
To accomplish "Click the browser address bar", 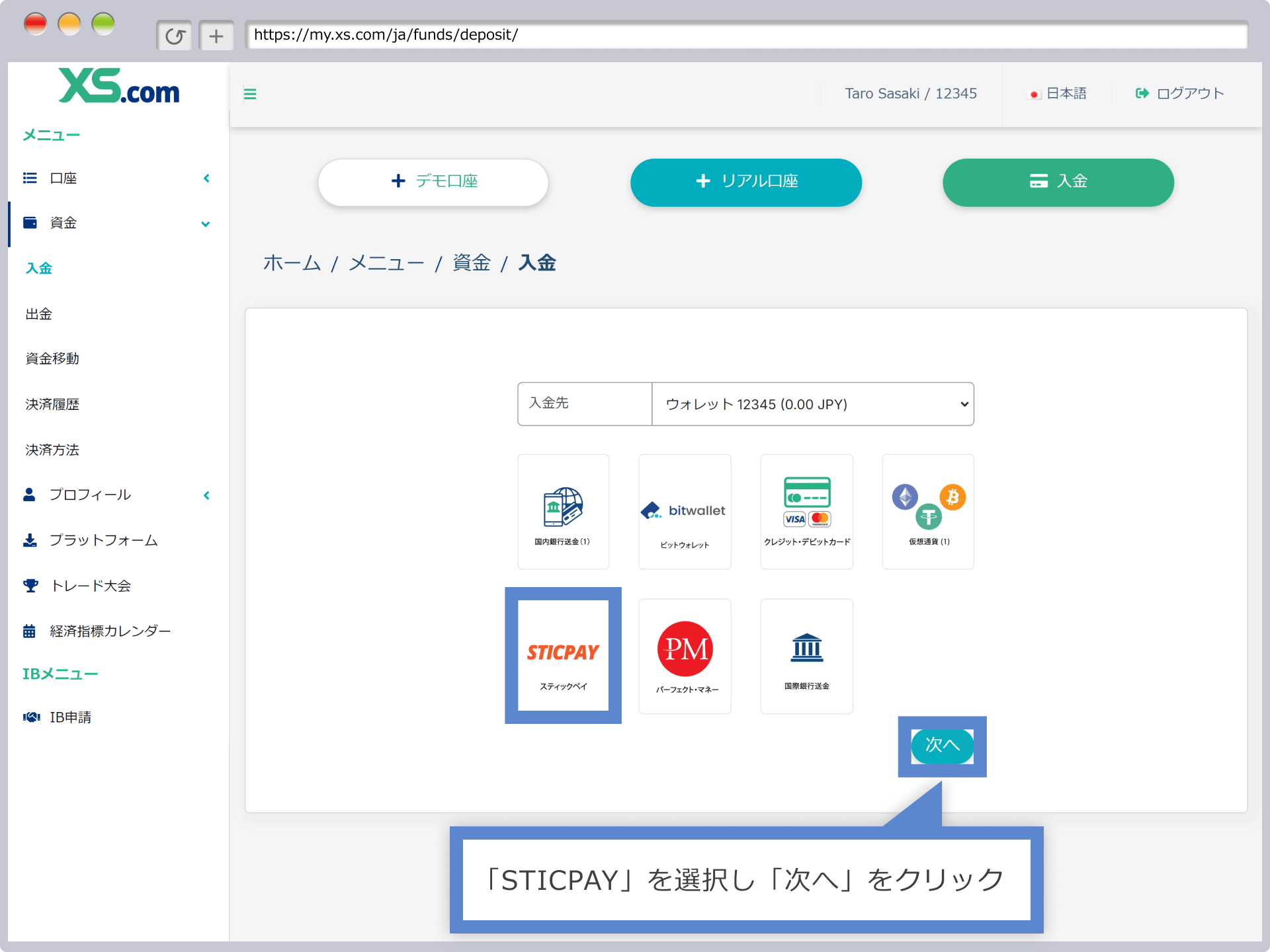I will 746,34.
